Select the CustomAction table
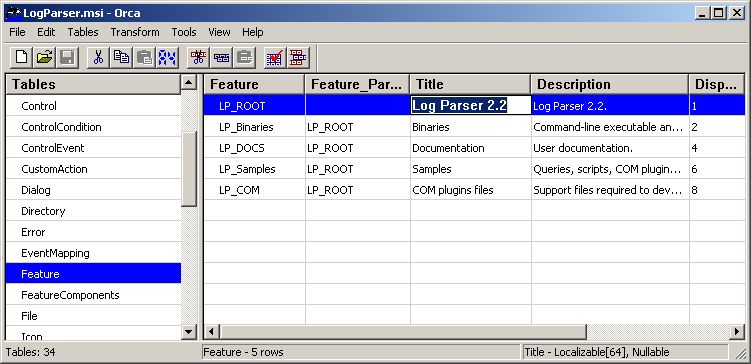The width and height of the screenshot is (751, 364). pyautogui.click(x=93, y=169)
